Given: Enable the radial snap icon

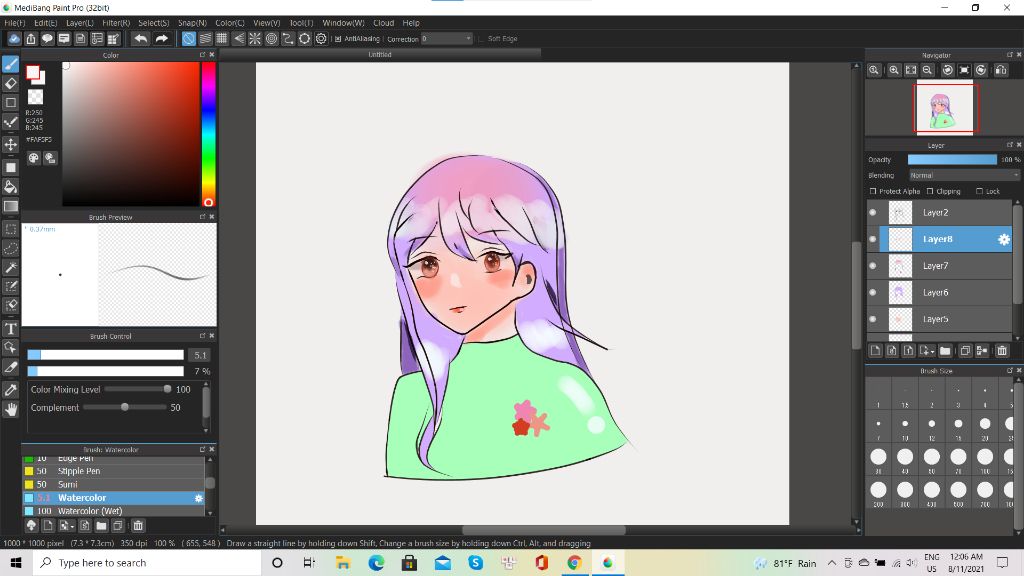Looking at the screenshot, I should click(255, 39).
